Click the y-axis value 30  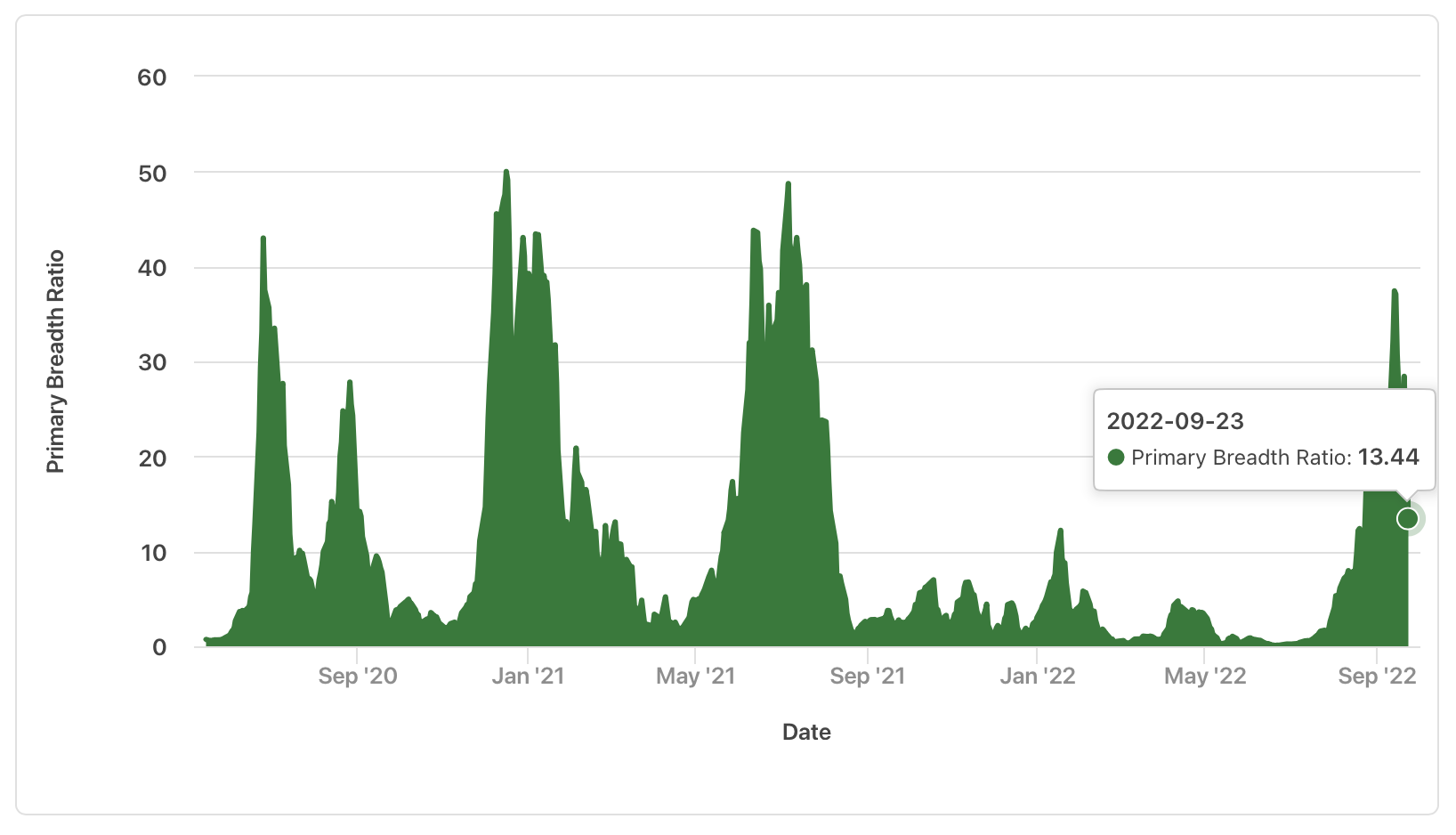tap(152, 362)
